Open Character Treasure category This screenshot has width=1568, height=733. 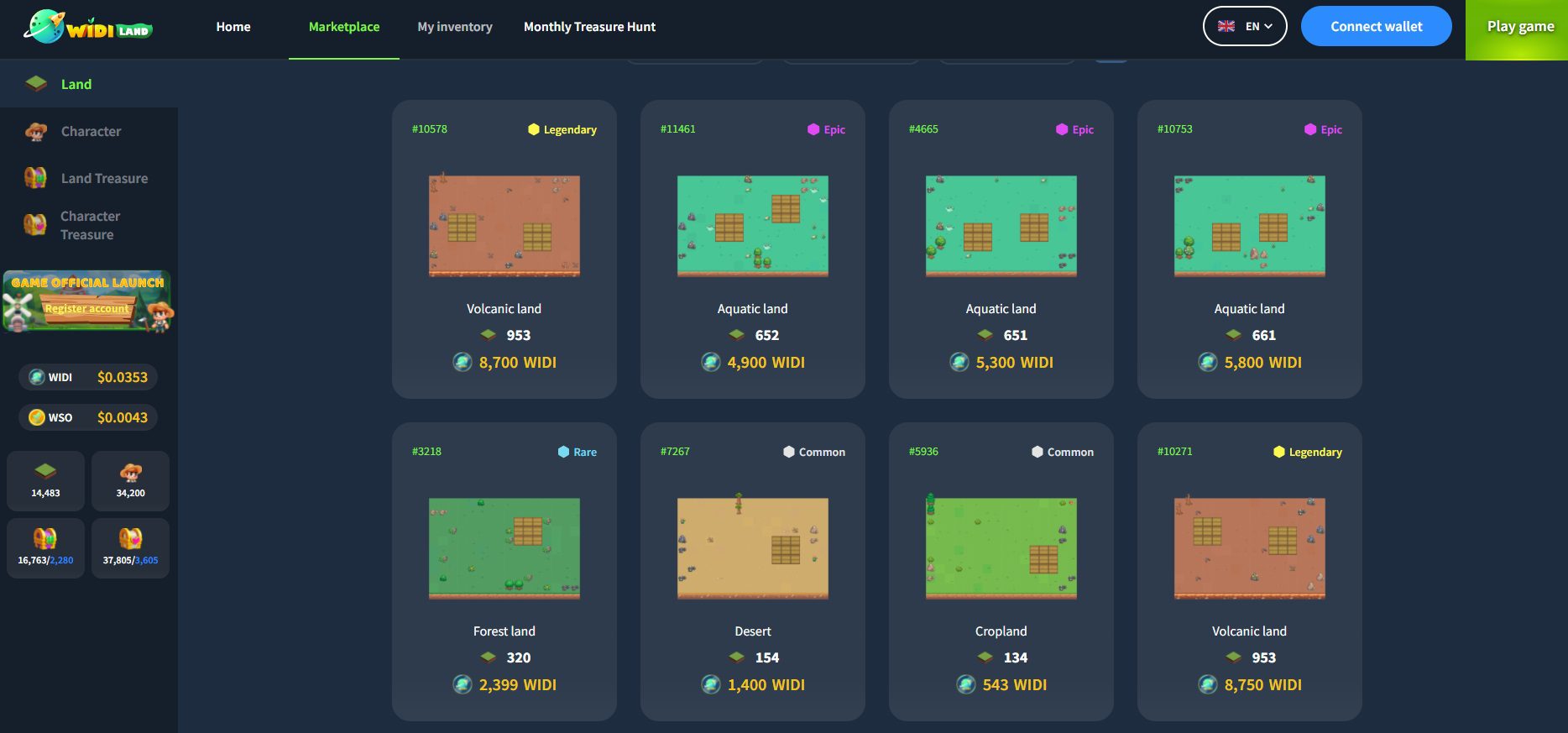click(89, 225)
